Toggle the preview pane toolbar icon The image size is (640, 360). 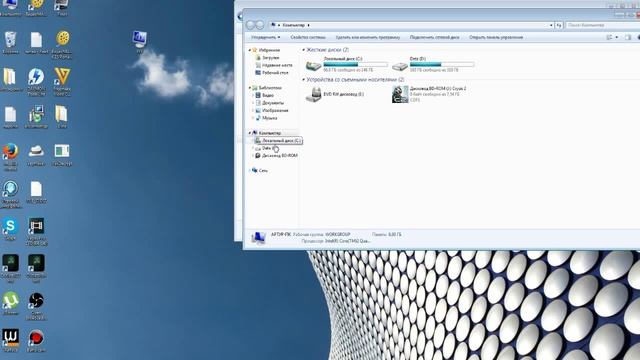(628, 37)
